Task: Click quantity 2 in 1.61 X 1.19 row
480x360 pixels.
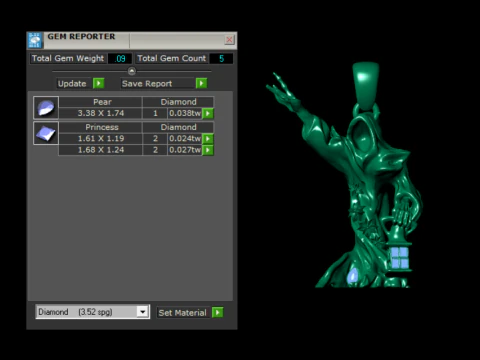Action: pos(155,139)
